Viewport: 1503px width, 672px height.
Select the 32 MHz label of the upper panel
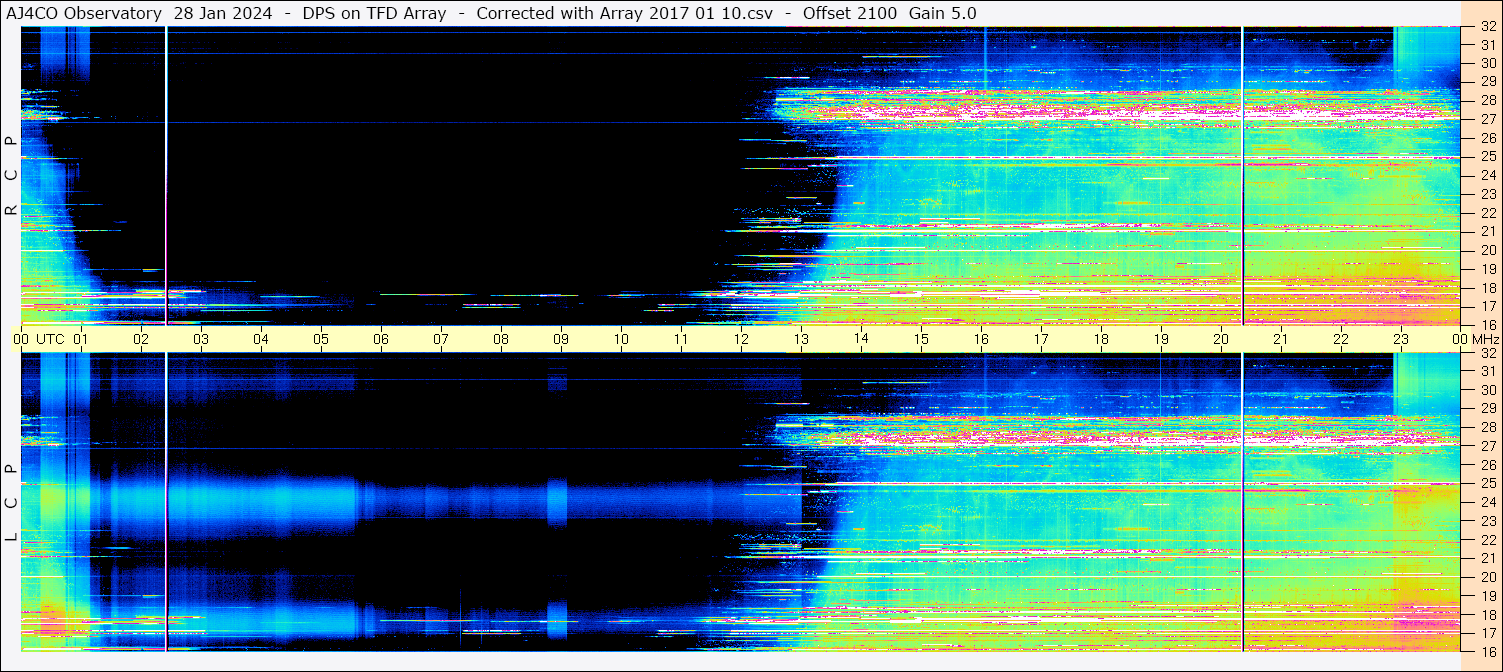(1488, 28)
